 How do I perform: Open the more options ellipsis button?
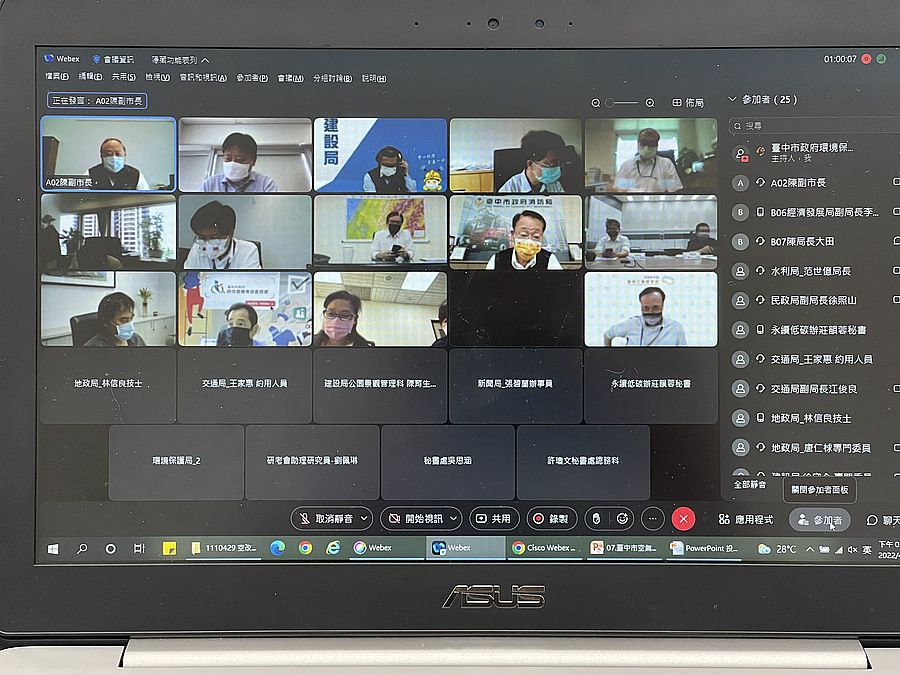[x=653, y=519]
